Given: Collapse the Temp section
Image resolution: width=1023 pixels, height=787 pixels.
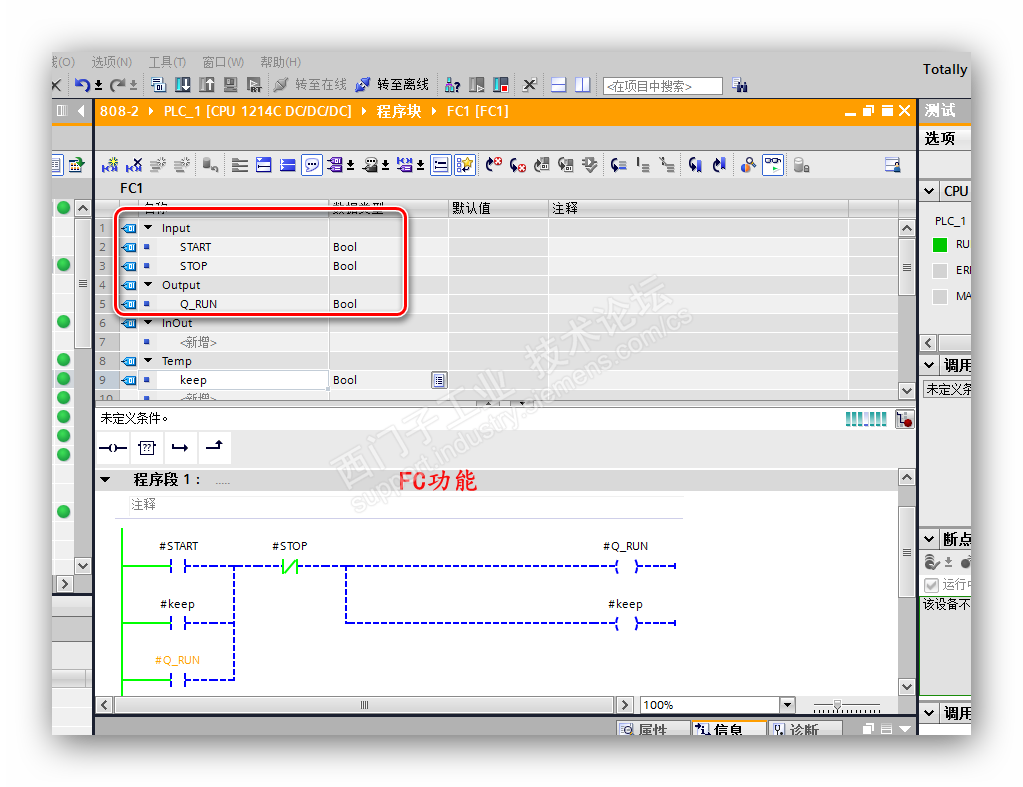Looking at the screenshot, I should (148, 360).
